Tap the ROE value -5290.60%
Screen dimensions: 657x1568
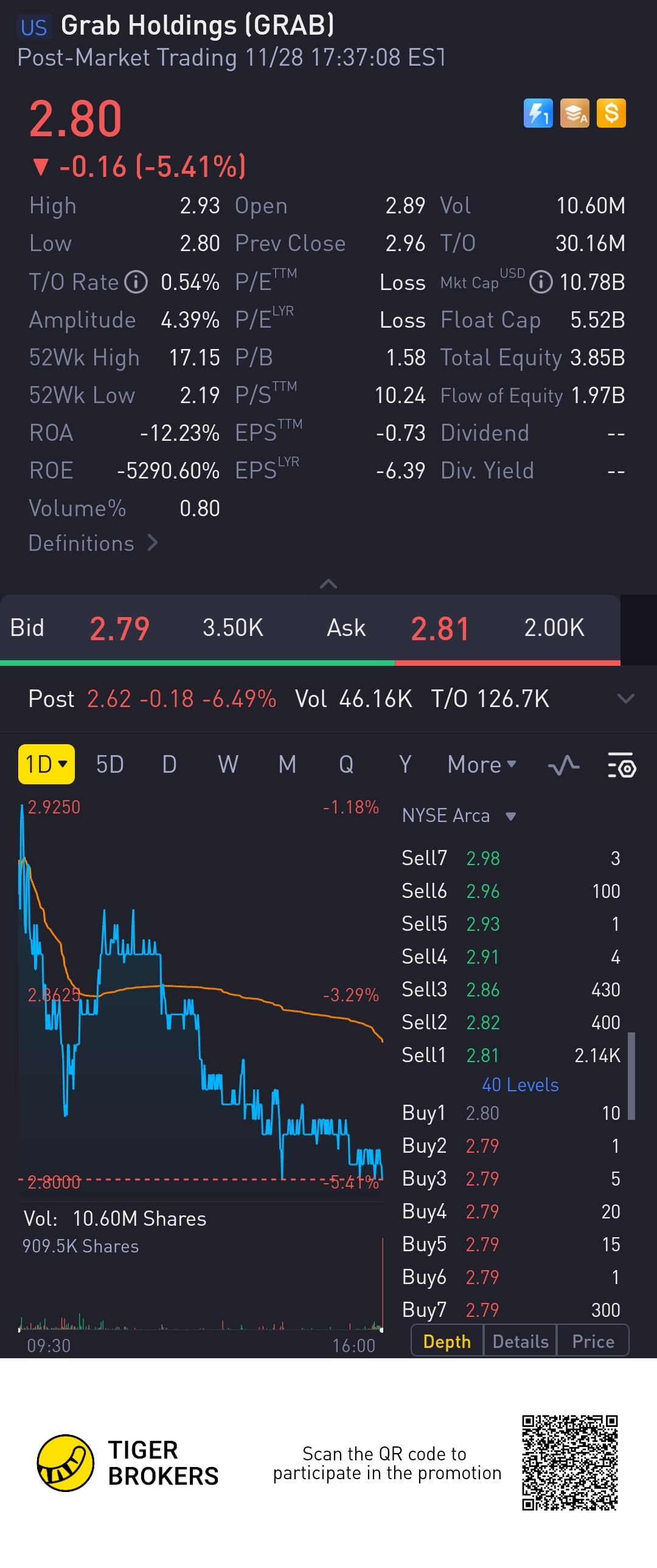(168, 471)
